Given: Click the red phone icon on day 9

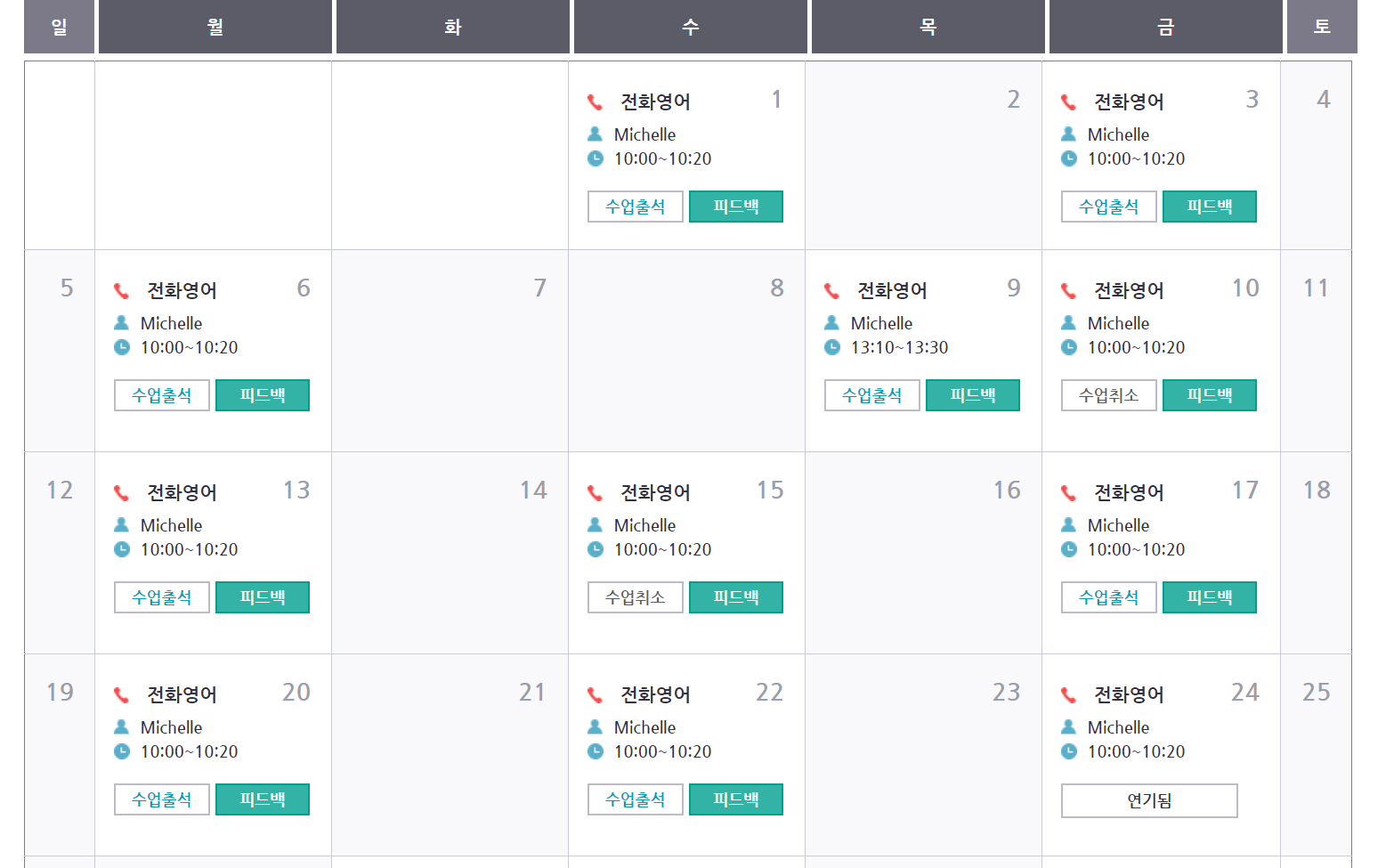Looking at the screenshot, I should coord(832,291).
